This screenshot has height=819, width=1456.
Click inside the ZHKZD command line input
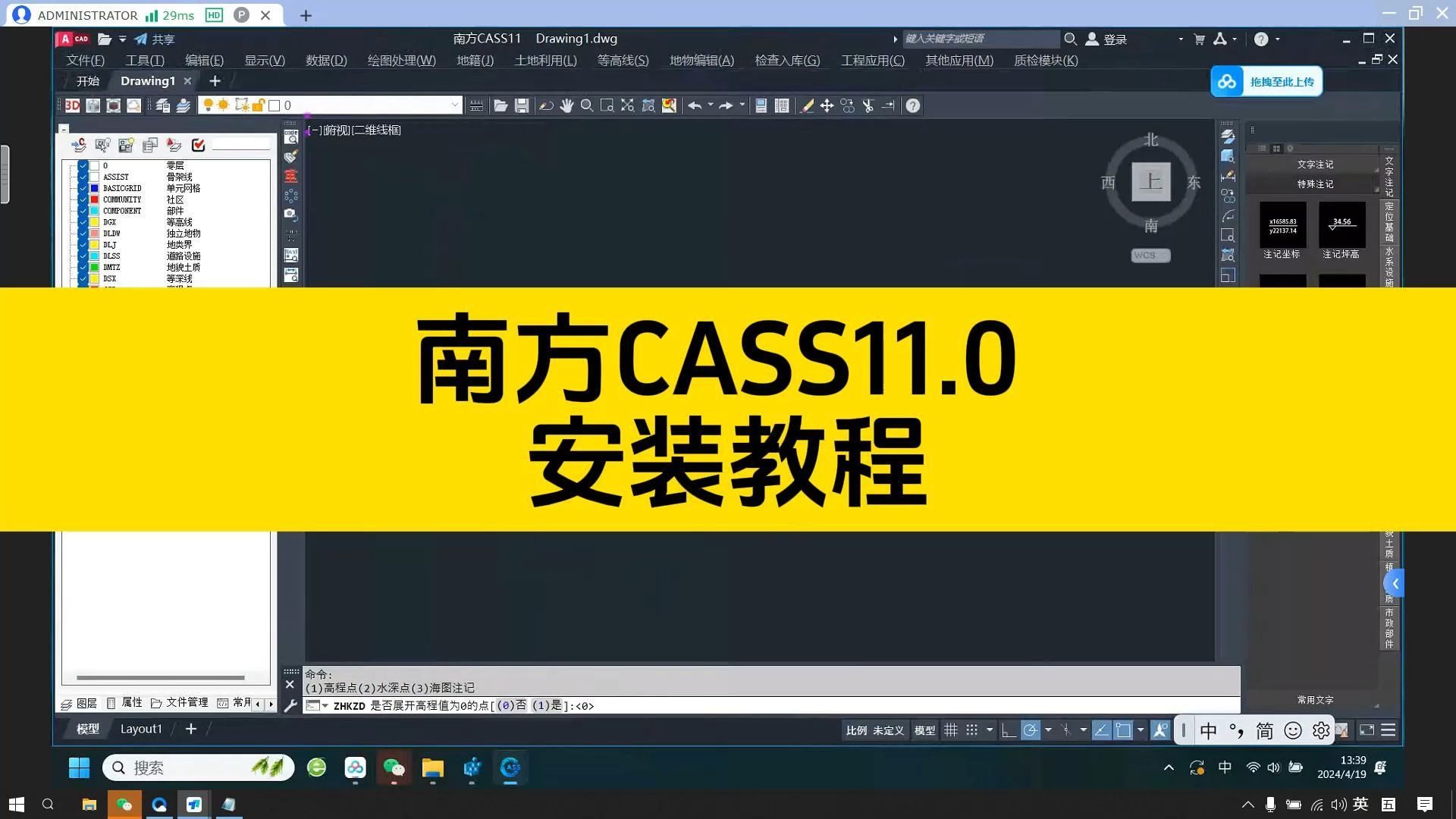click(682, 706)
